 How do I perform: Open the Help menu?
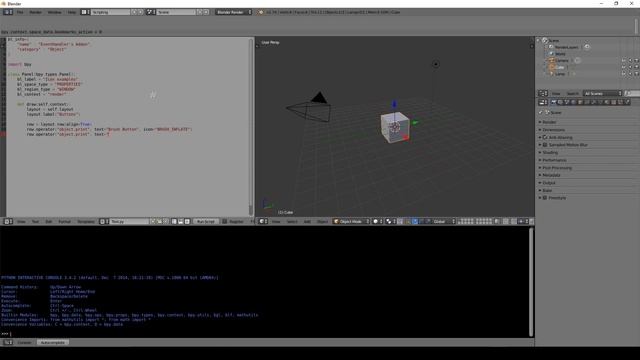(72, 12)
